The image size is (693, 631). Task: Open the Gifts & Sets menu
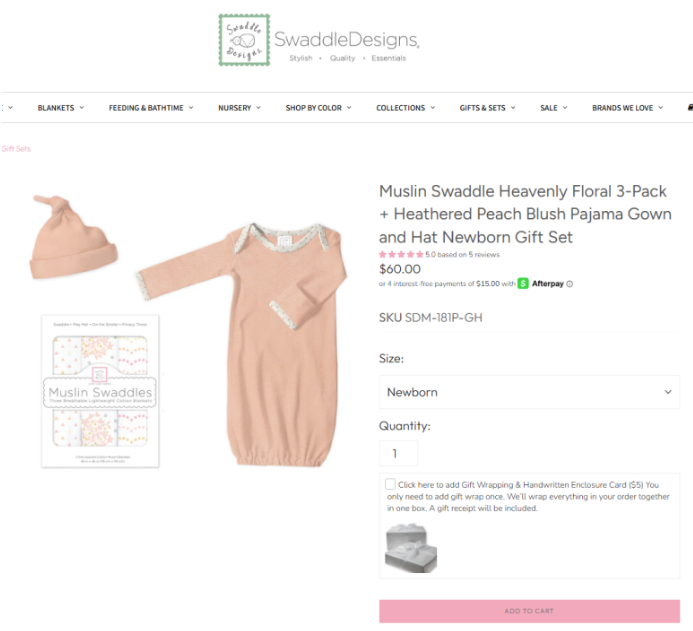(x=487, y=108)
